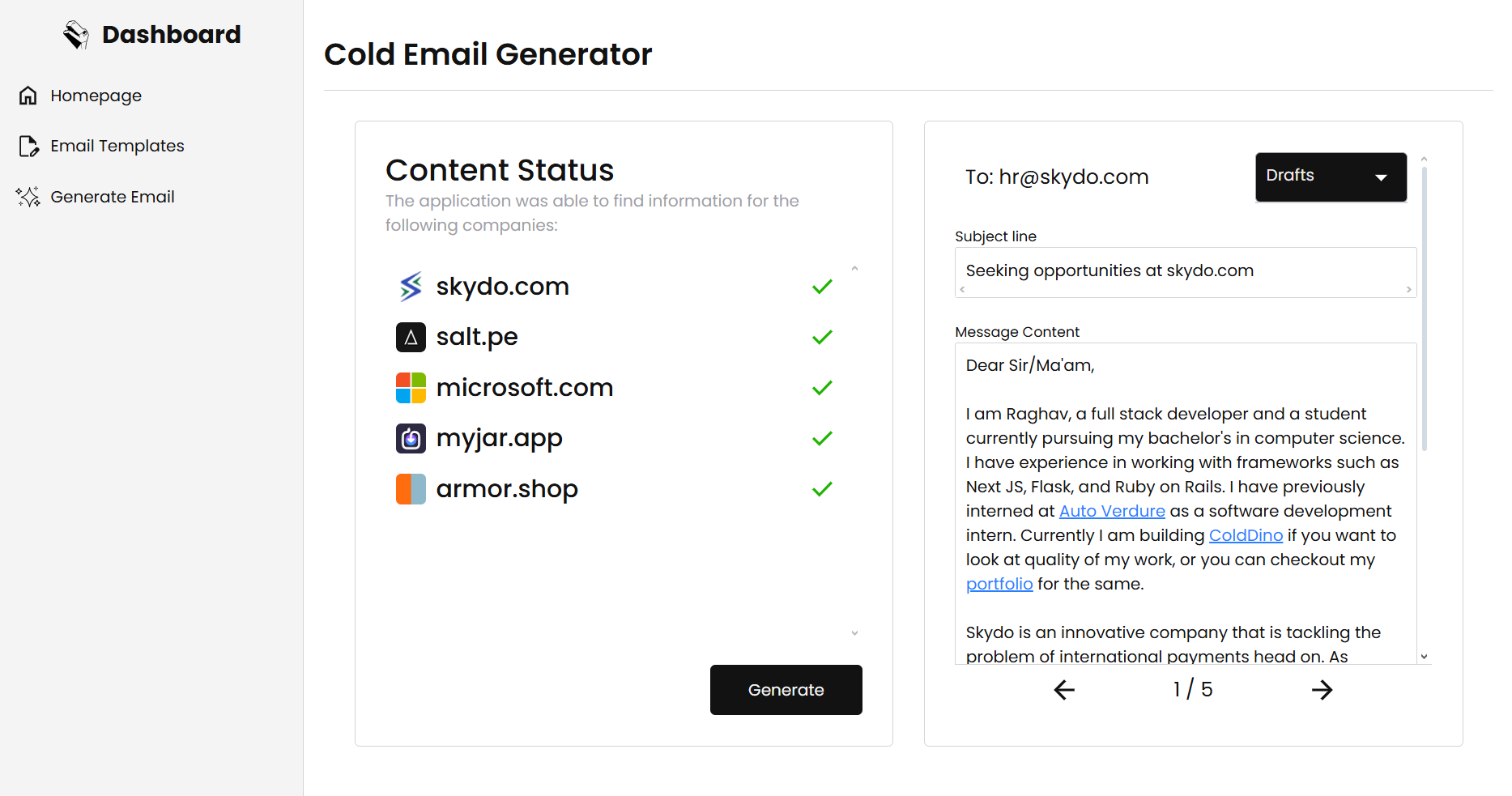Open Generate Email in the sidebar
The width and height of the screenshot is (1512, 796).
point(113,197)
